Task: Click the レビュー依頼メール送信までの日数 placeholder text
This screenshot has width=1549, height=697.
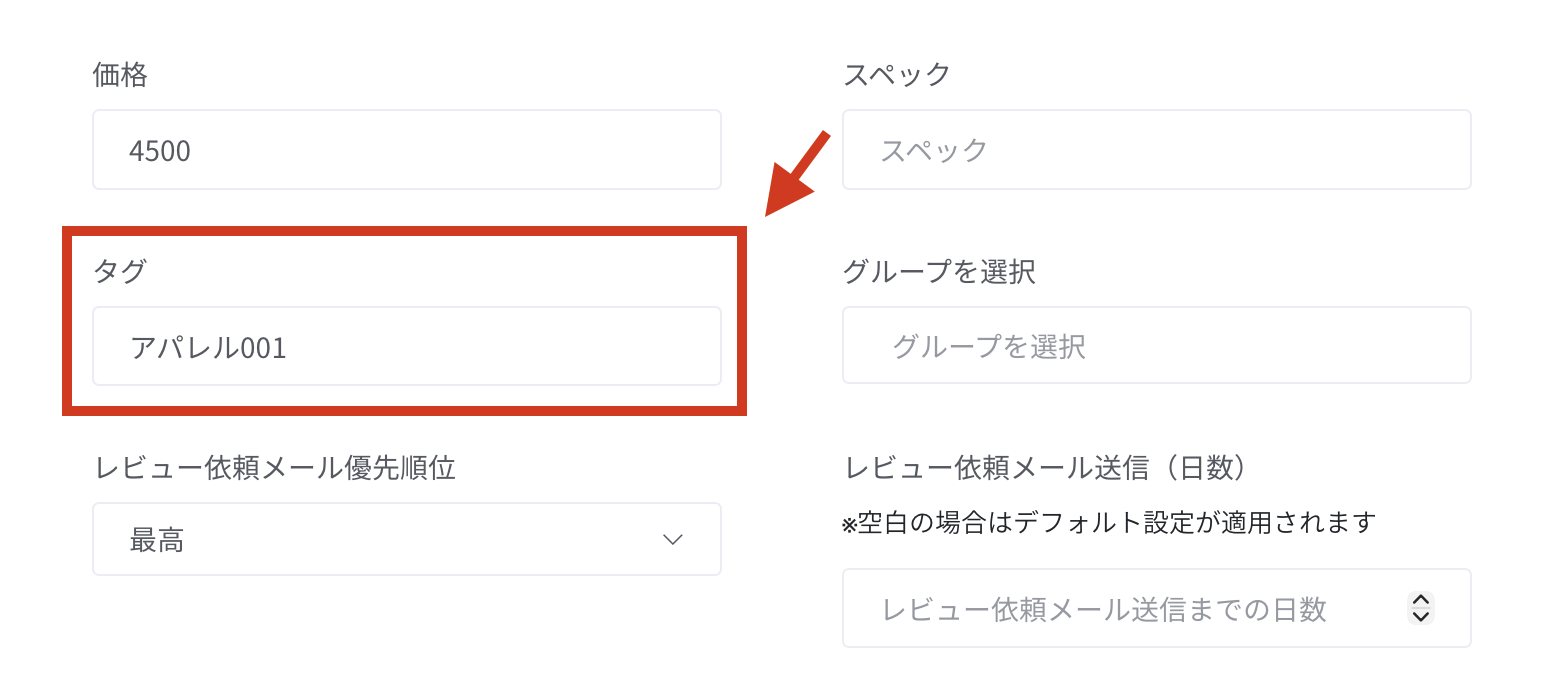Action: pos(1104,609)
